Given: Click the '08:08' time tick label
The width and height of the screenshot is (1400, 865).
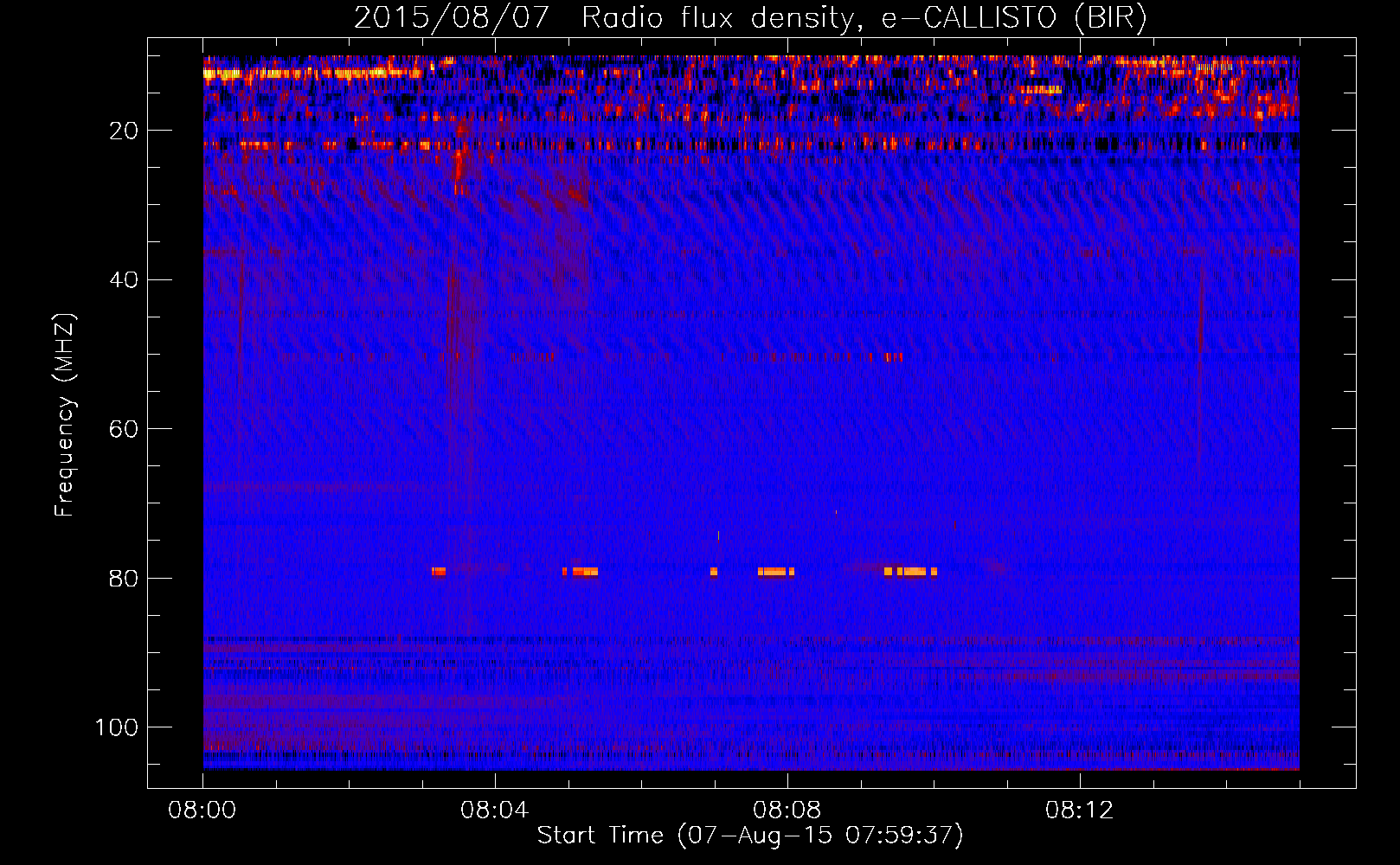Looking at the screenshot, I should pos(787,811).
